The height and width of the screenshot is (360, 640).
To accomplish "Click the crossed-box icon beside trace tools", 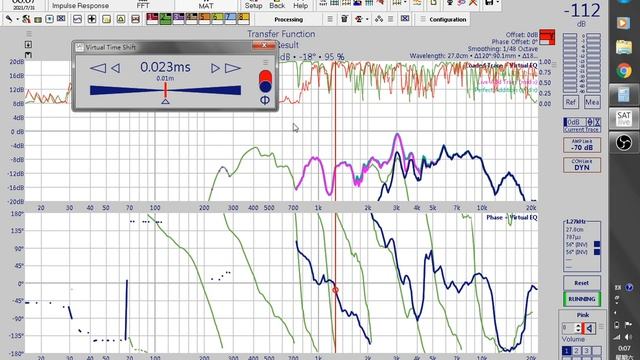I will [x=61, y=19].
